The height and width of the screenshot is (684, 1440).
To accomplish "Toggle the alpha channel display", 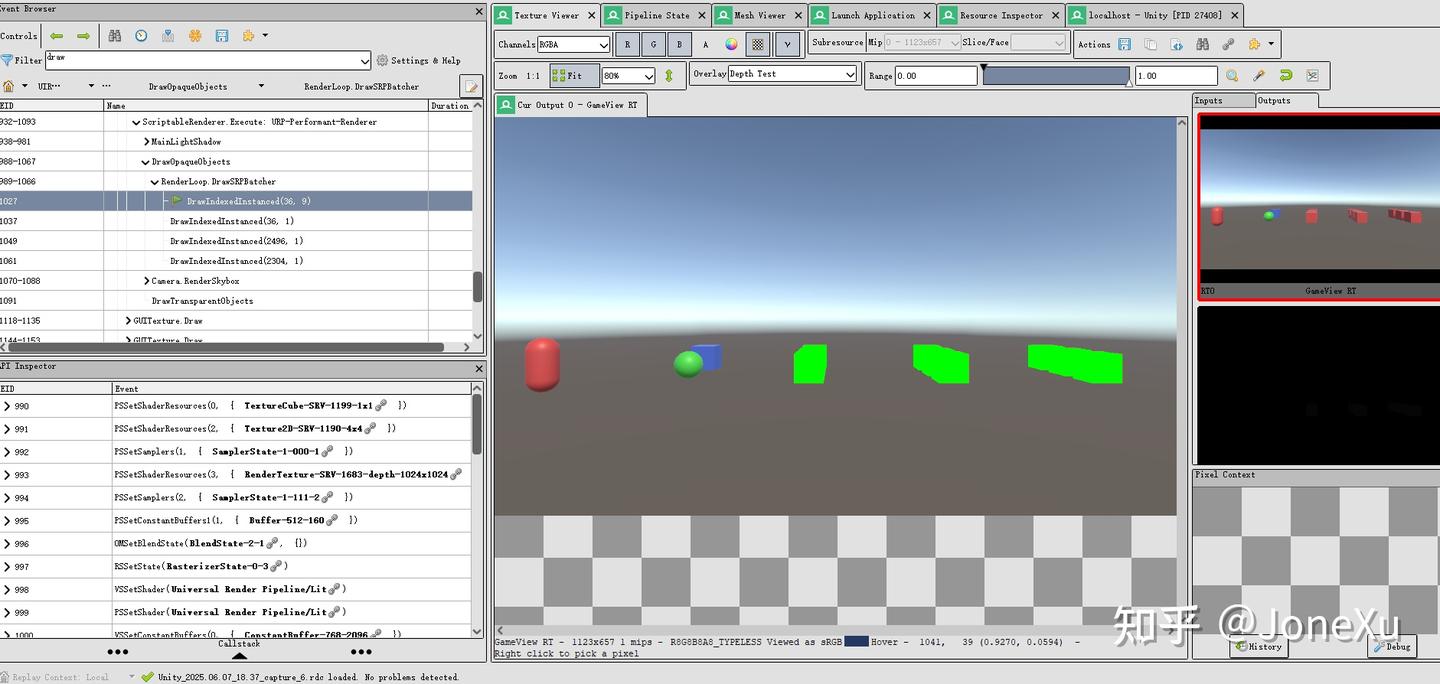I will coord(706,44).
